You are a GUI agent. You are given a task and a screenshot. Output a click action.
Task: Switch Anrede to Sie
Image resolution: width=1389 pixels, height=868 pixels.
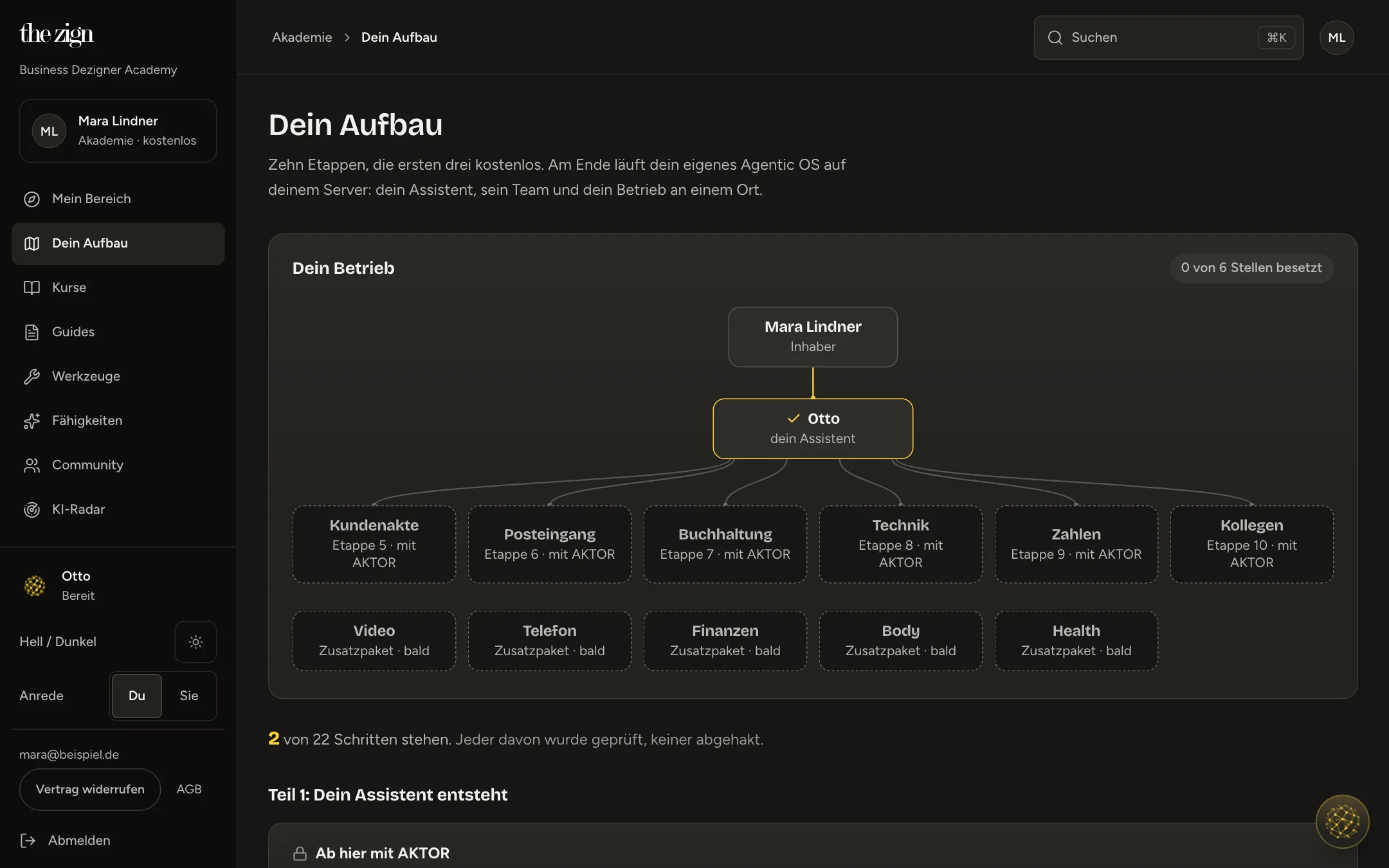(189, 696)
